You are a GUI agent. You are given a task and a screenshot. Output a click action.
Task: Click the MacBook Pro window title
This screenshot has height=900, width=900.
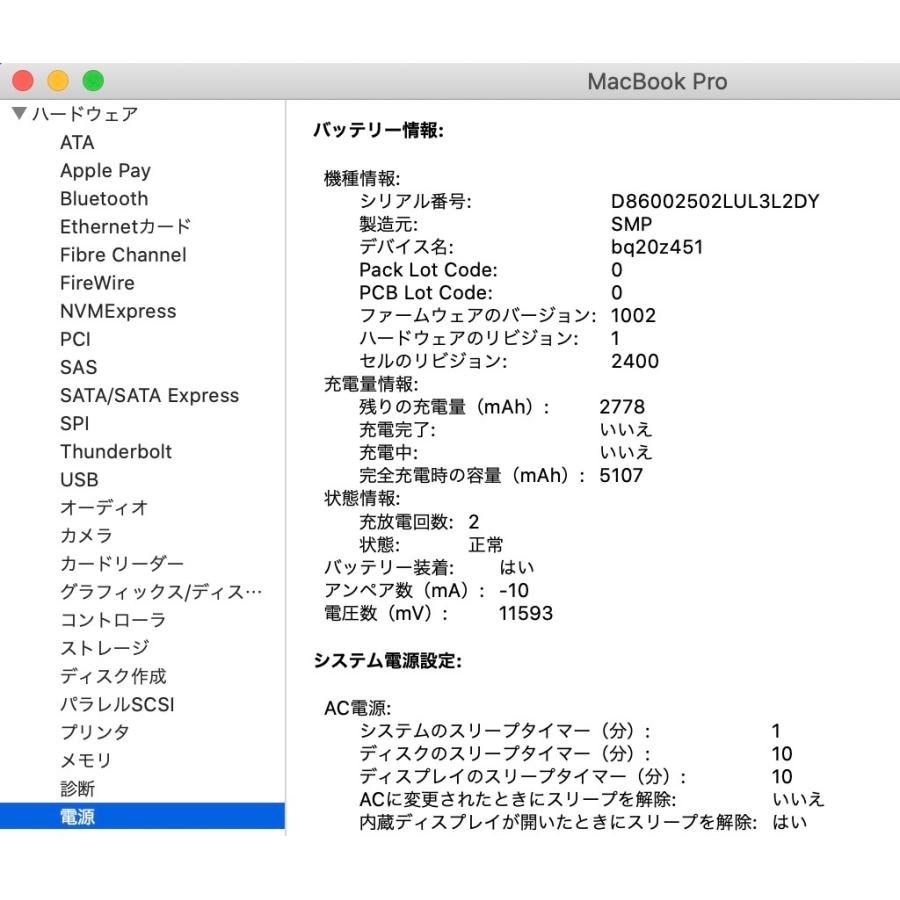tap(657, 82)
